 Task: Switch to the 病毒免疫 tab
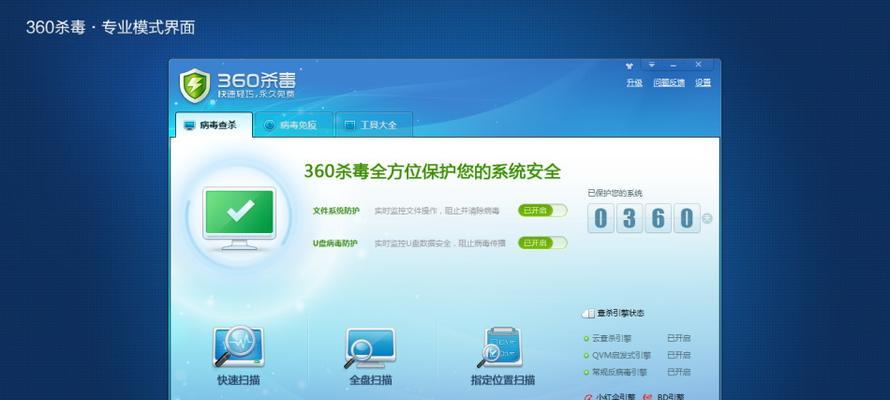pyautogui.click(x=293, y=125)
